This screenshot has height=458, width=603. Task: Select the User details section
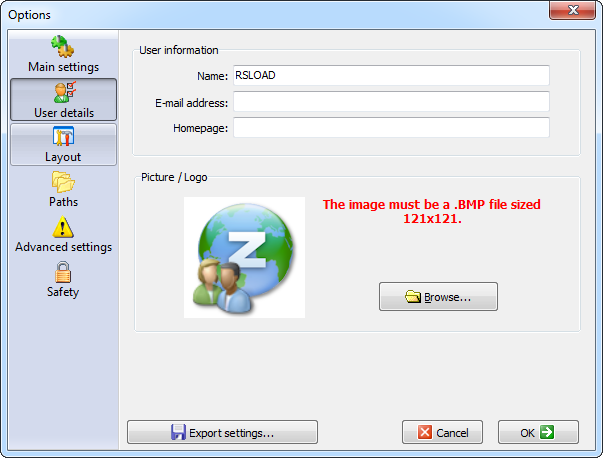point(63,100)
